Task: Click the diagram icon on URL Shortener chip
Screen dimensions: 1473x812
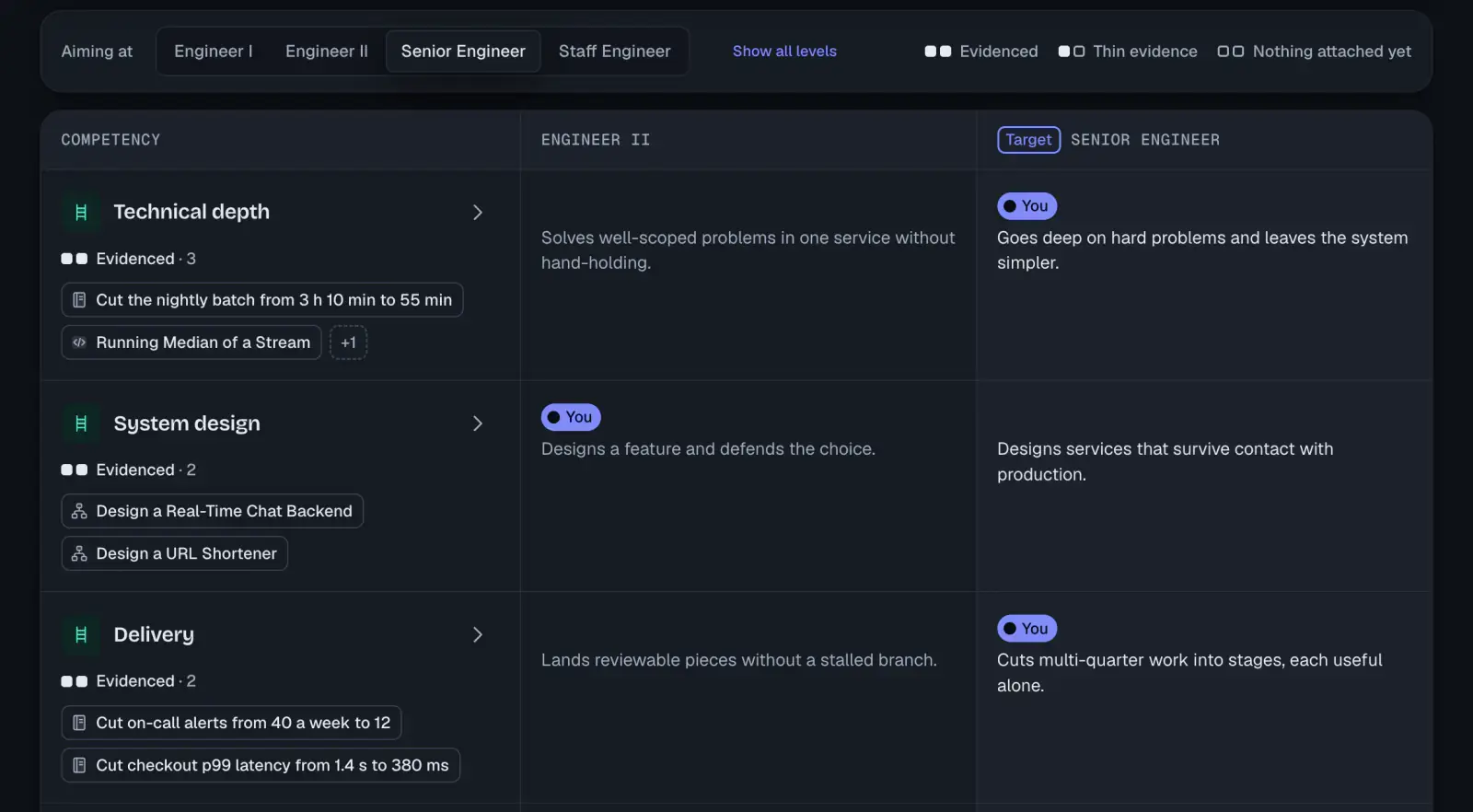Action: pos(79,553)
